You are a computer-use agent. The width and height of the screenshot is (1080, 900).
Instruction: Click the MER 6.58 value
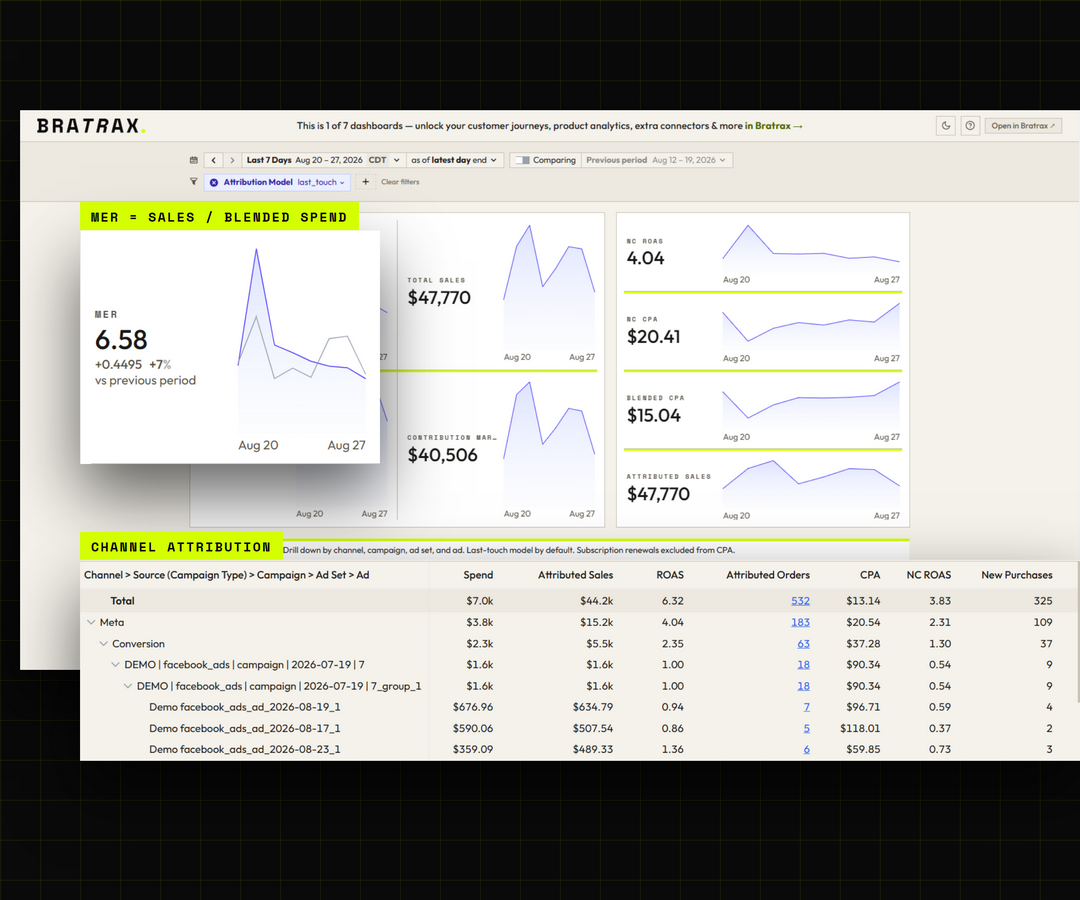pos(121,340)
